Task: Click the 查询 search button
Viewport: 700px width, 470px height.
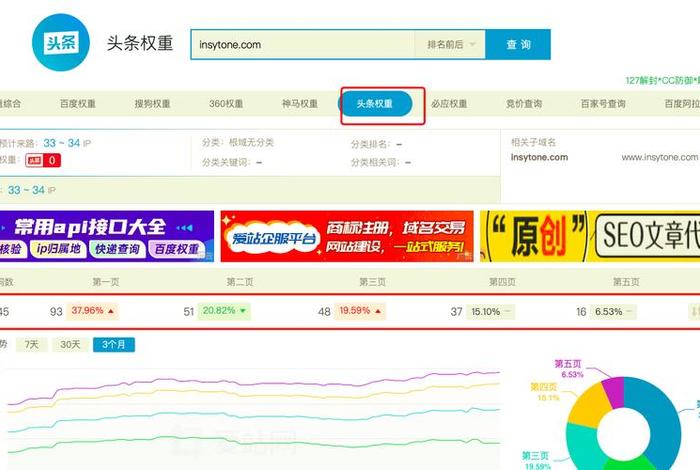Action: (518, 45)
